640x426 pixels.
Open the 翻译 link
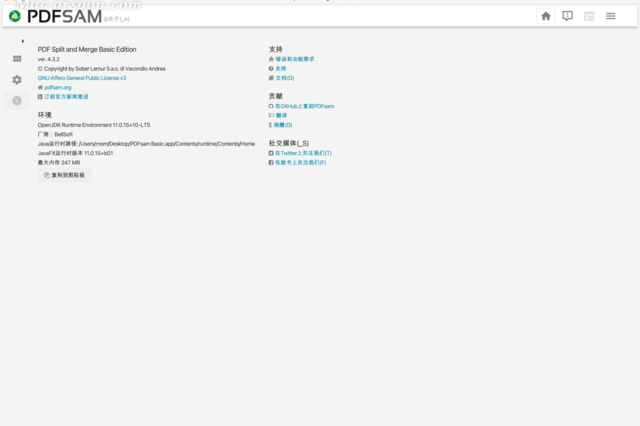[281, 115]
